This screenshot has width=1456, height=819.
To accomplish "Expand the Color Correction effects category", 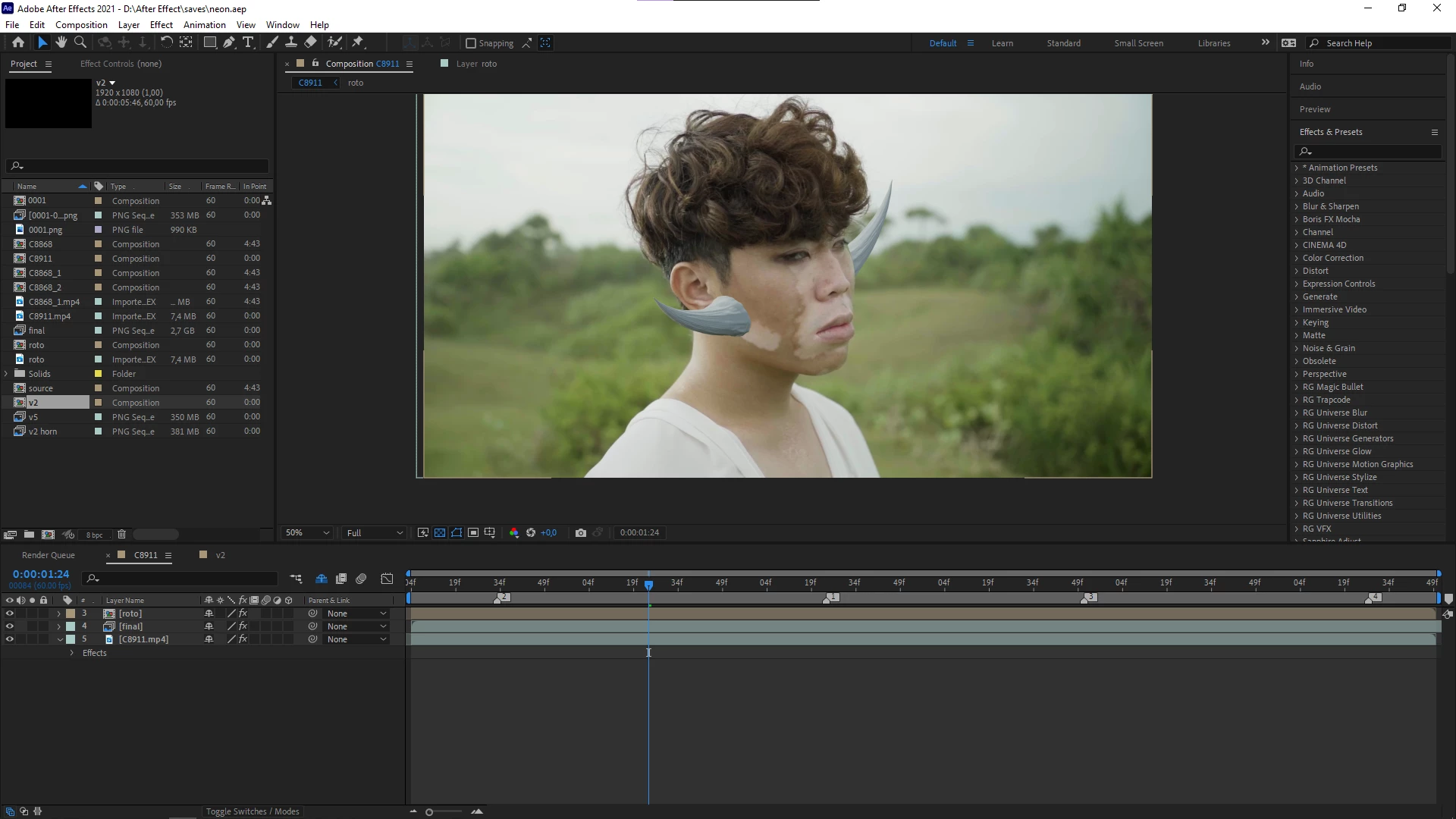I will pos(1297,258).
